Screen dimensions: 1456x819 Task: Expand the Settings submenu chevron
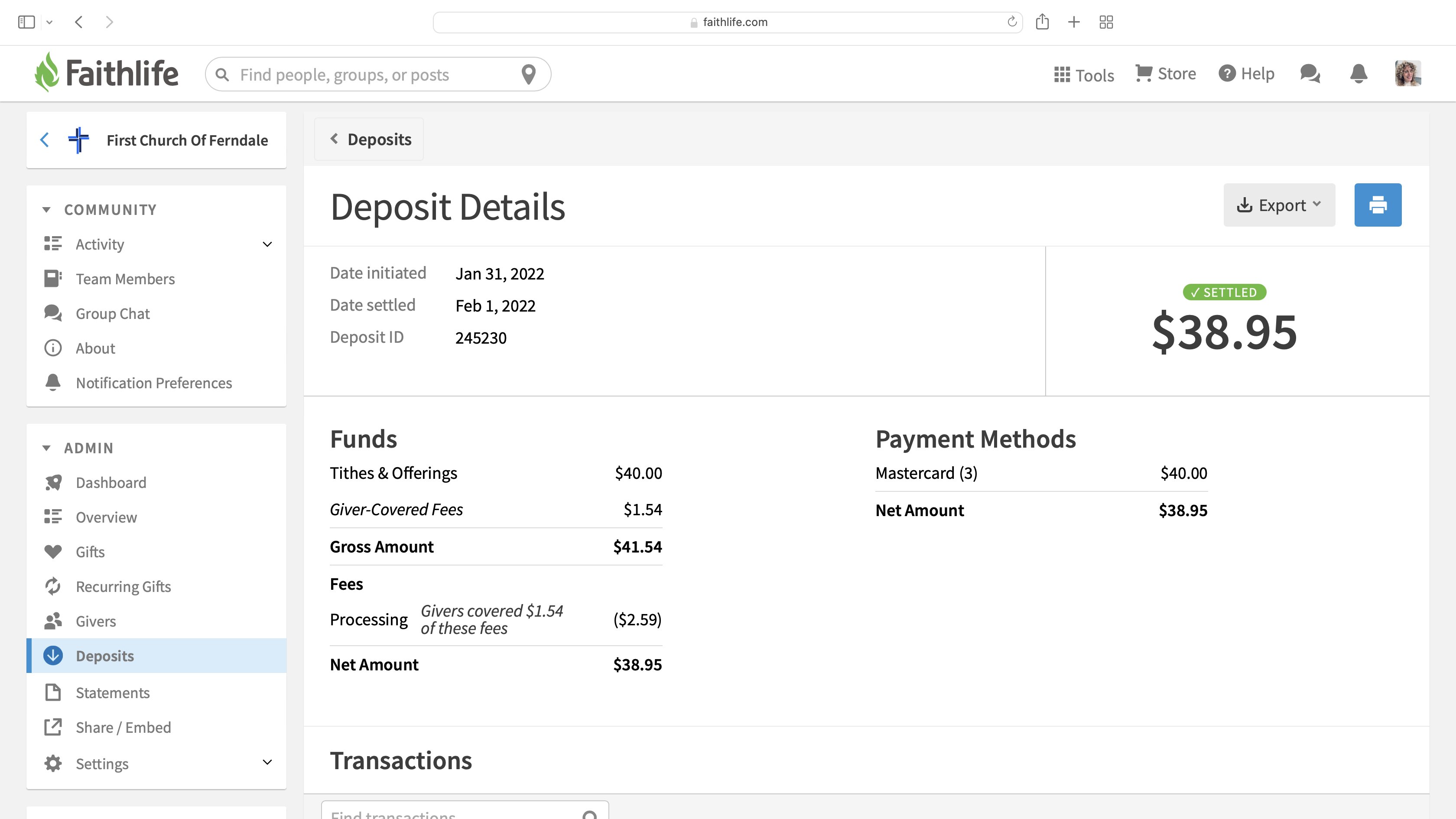coord(267,762)
